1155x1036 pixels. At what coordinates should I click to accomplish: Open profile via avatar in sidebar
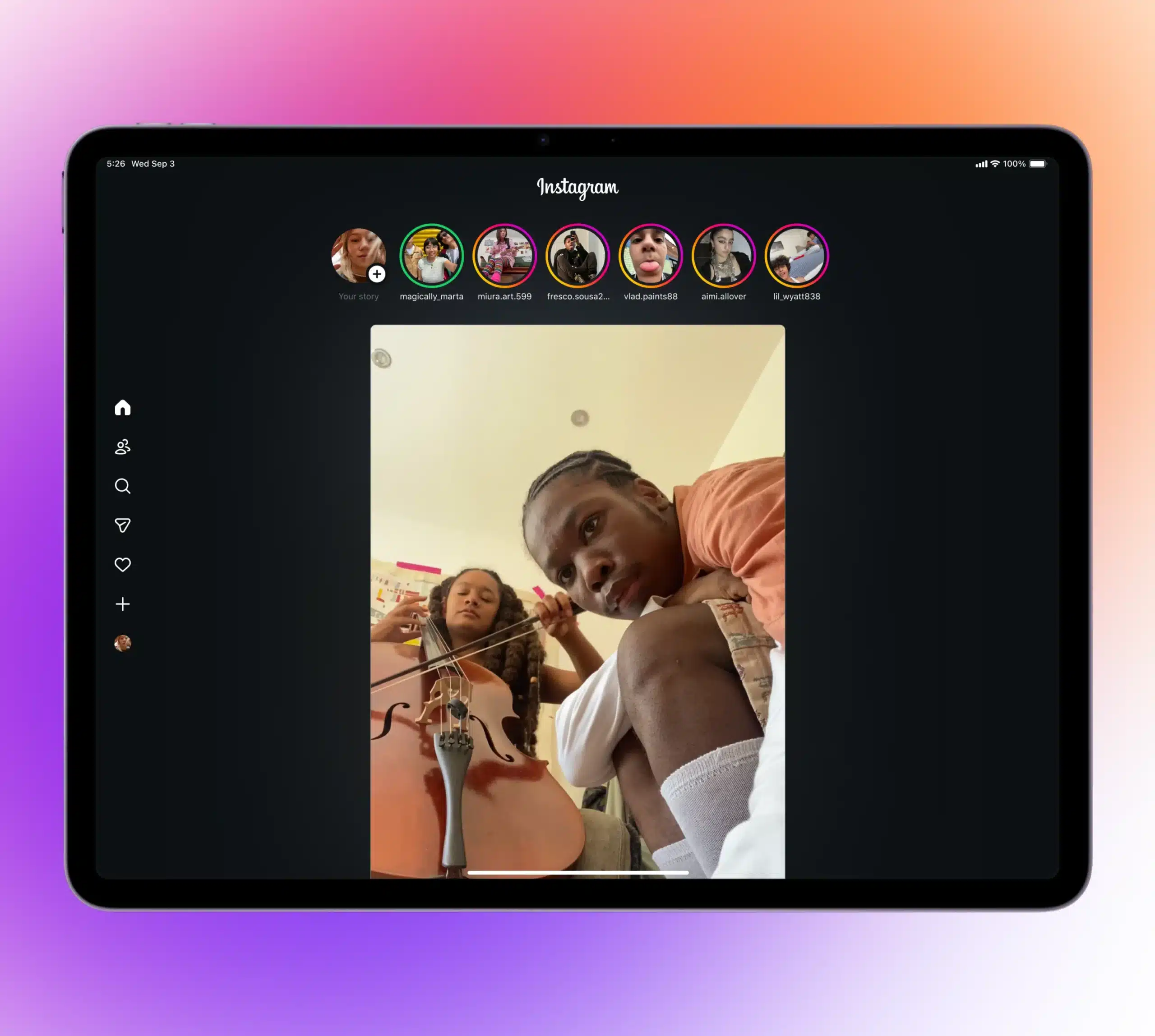[x=122, y=643]
